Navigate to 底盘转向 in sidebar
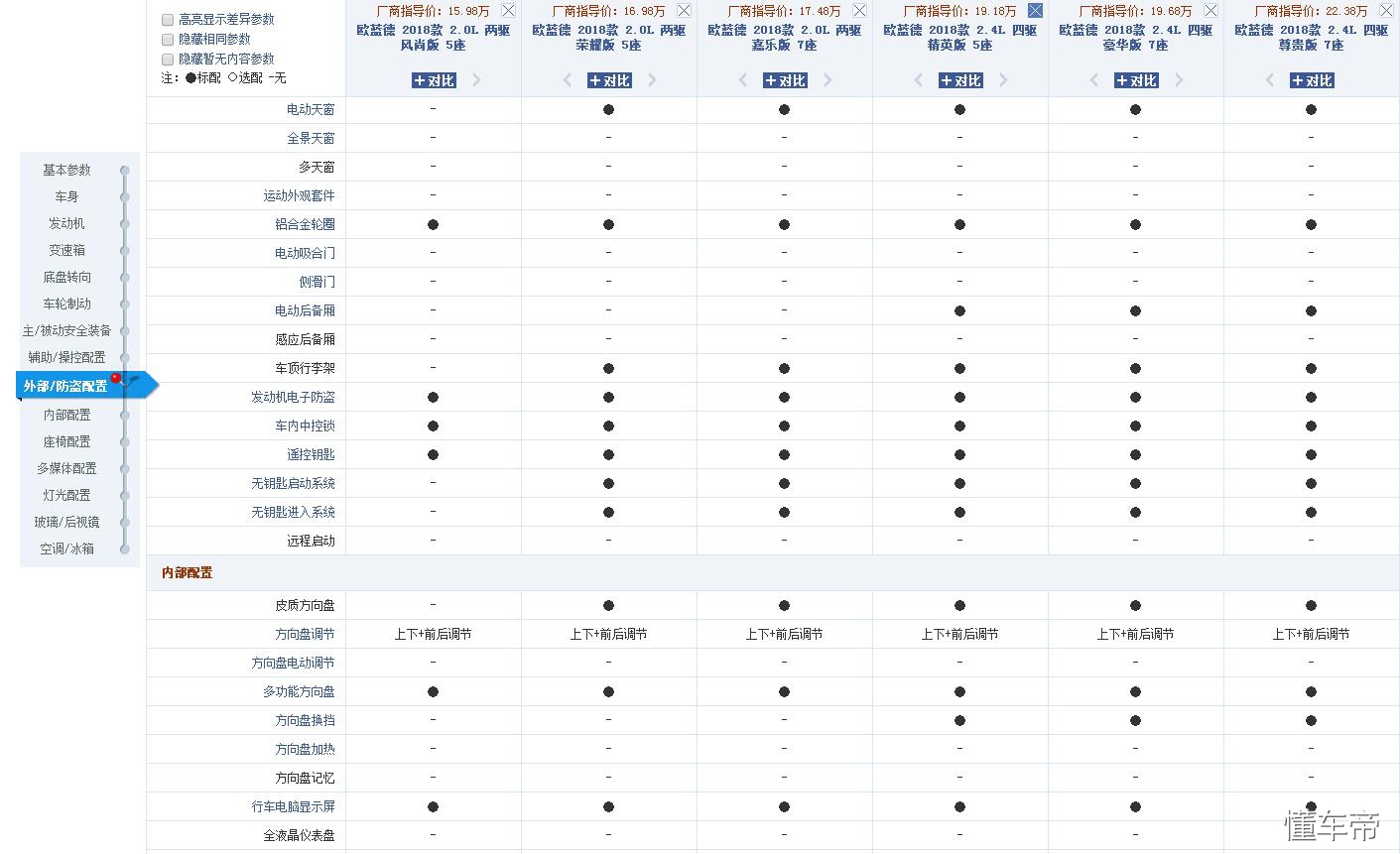The image size is (1400, 854). [x=66, y=277]
